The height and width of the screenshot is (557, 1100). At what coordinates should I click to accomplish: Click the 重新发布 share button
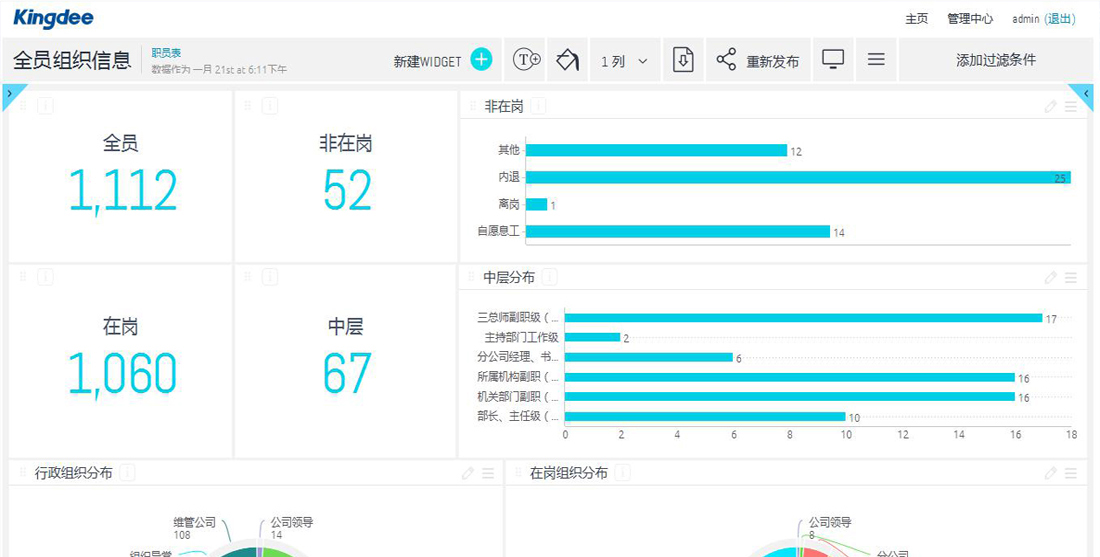(x=758, y=61)
